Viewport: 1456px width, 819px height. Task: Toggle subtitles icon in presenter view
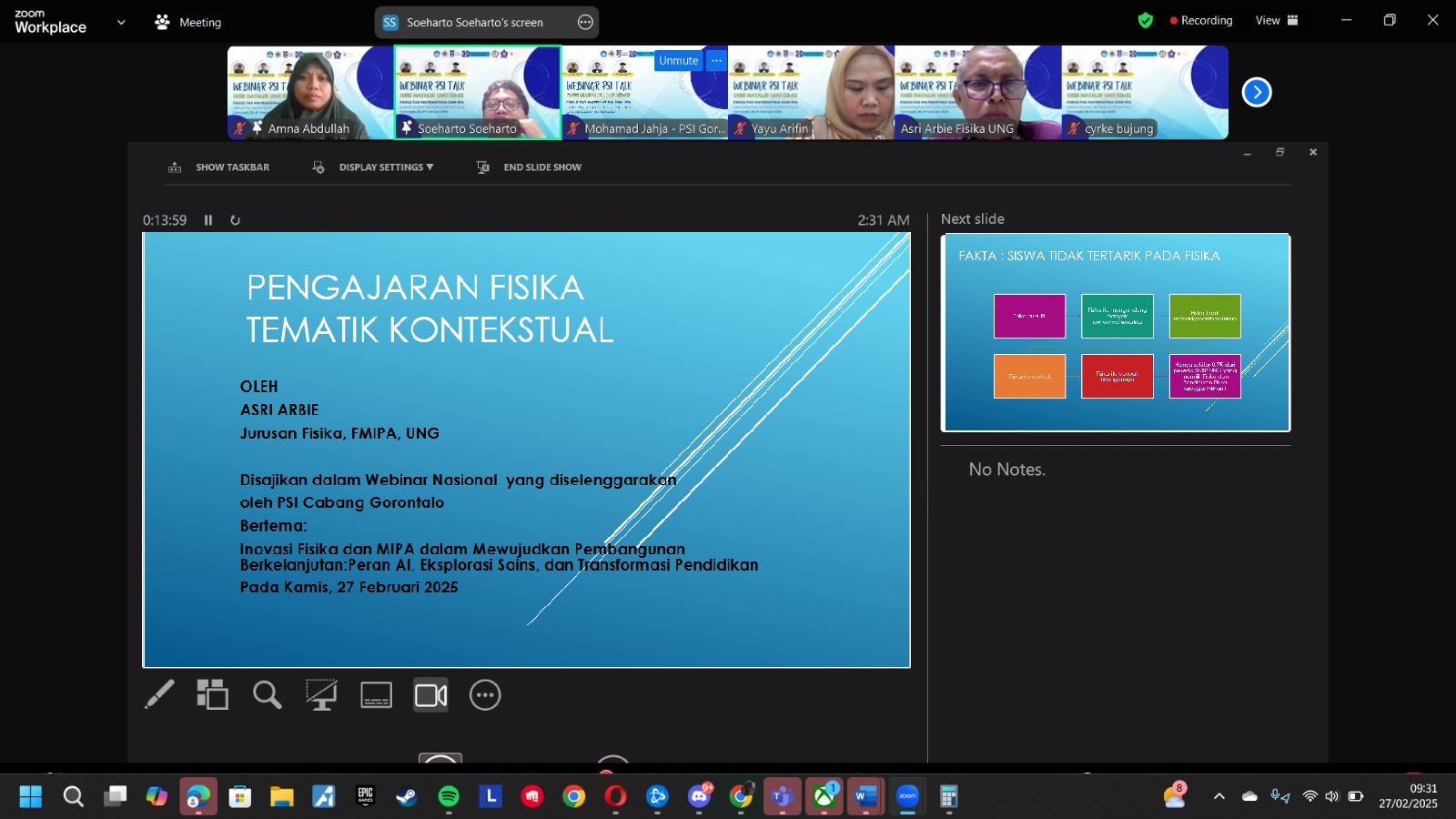376,695
